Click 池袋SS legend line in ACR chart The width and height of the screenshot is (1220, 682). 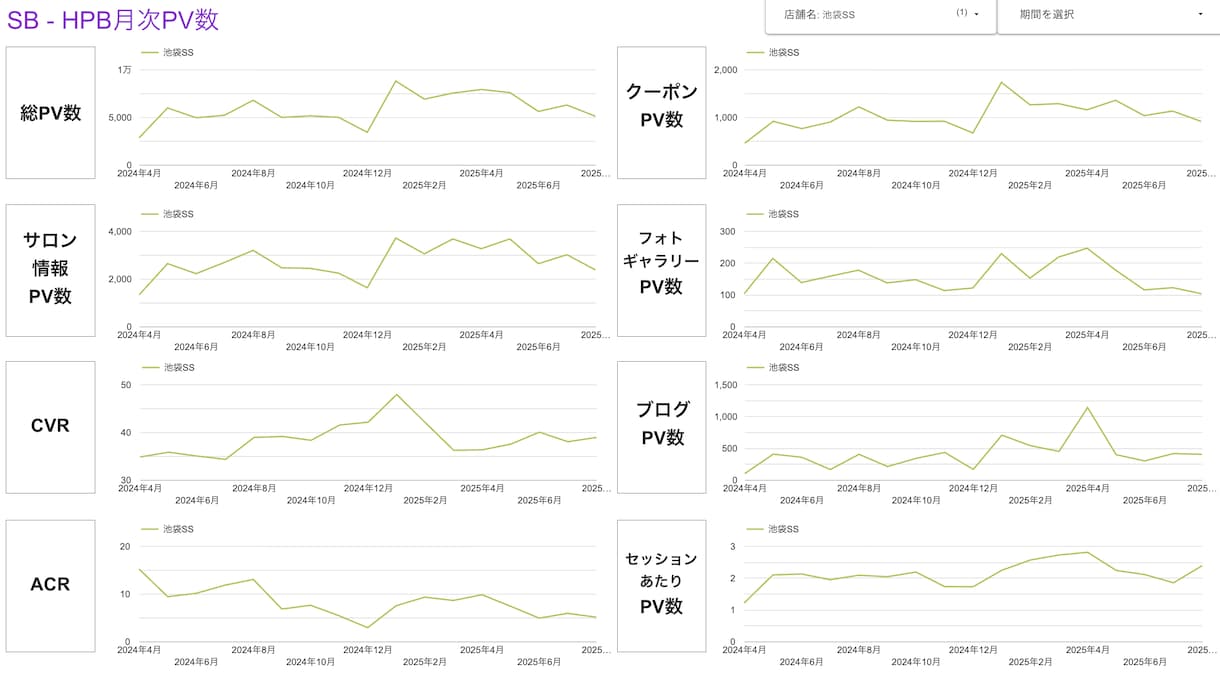[150, 528]
